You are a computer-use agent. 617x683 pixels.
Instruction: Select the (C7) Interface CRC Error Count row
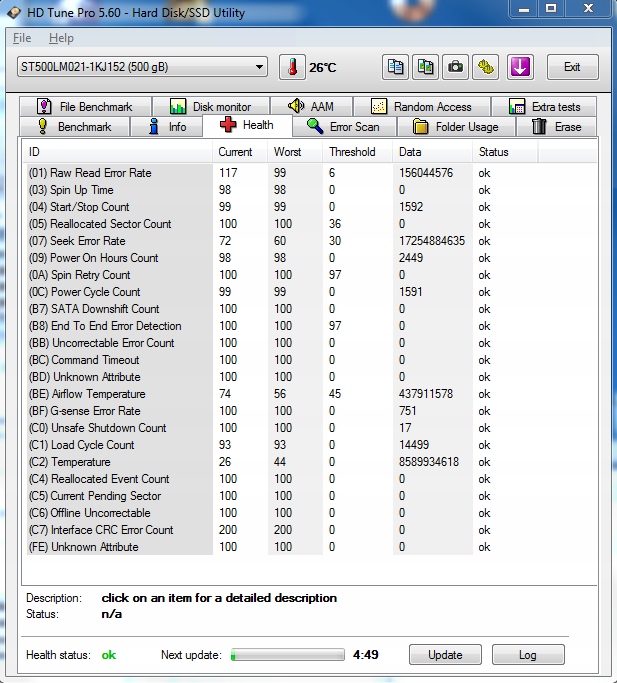[x=282, y=530]
